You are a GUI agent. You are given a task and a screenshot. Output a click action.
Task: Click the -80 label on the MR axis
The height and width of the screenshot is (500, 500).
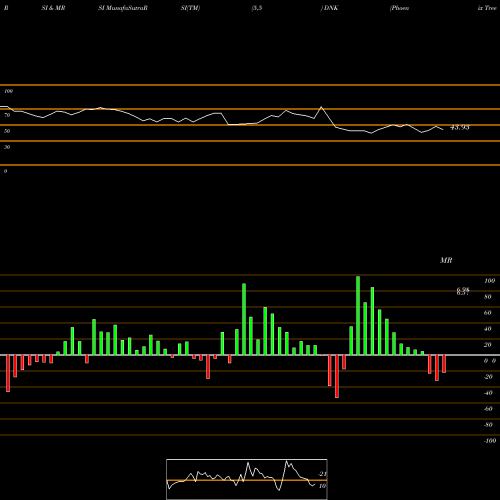click(488, 425)
